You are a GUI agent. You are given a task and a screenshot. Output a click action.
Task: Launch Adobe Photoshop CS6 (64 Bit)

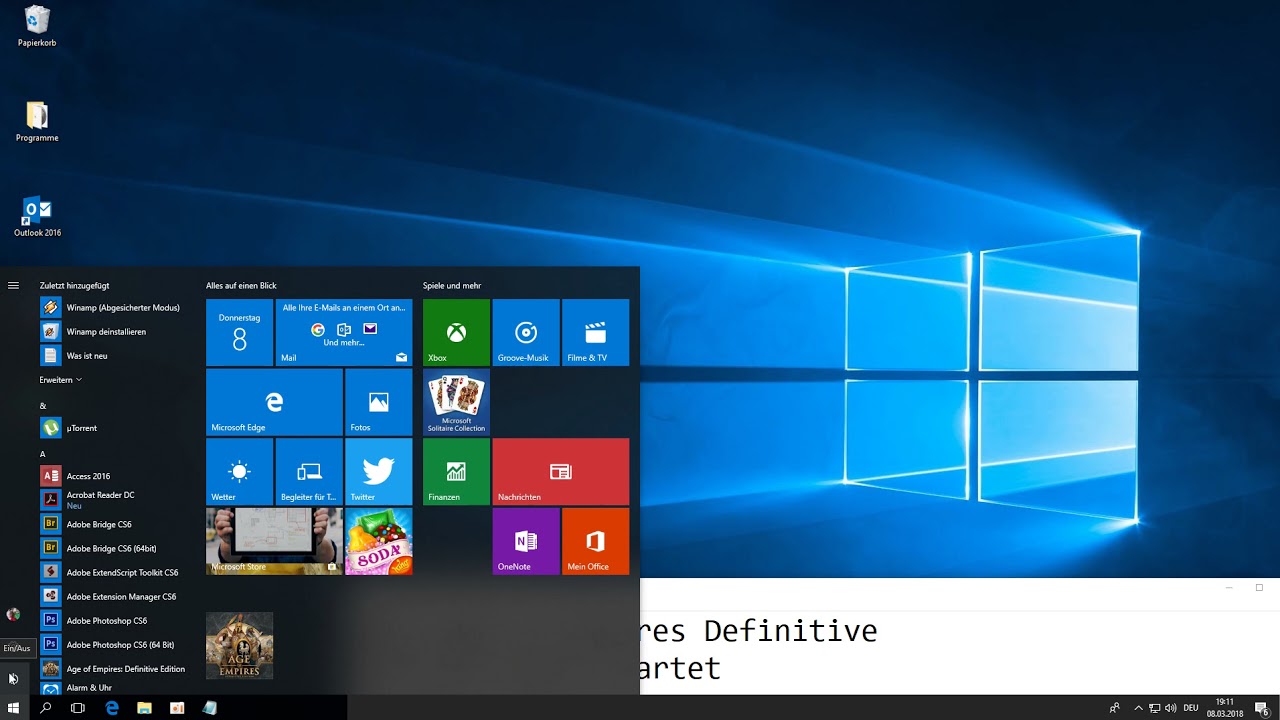[113, 644]
